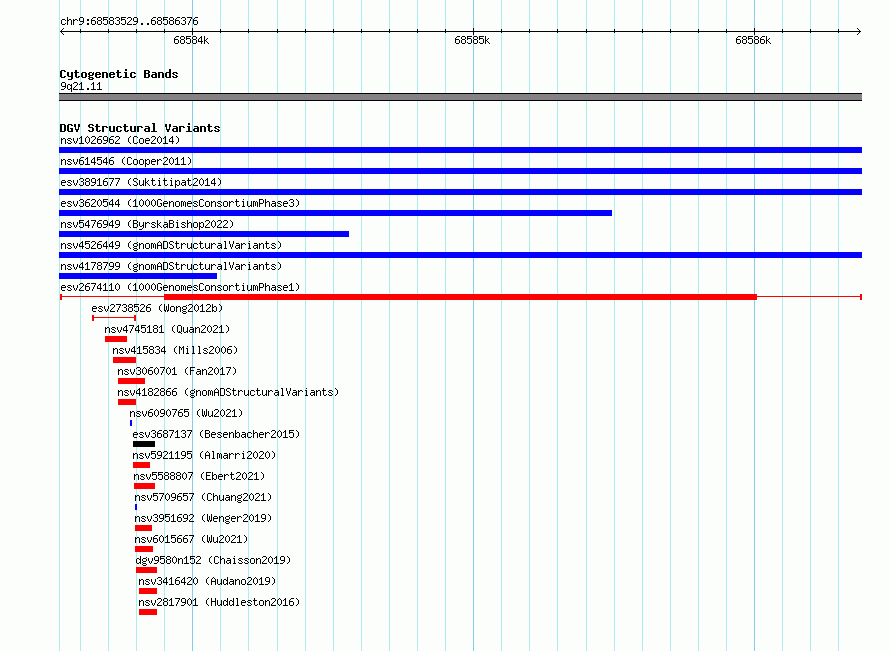Click the nsv4182866 red variant bar
This screenshot has height=651, width=890.
[127, 402]
